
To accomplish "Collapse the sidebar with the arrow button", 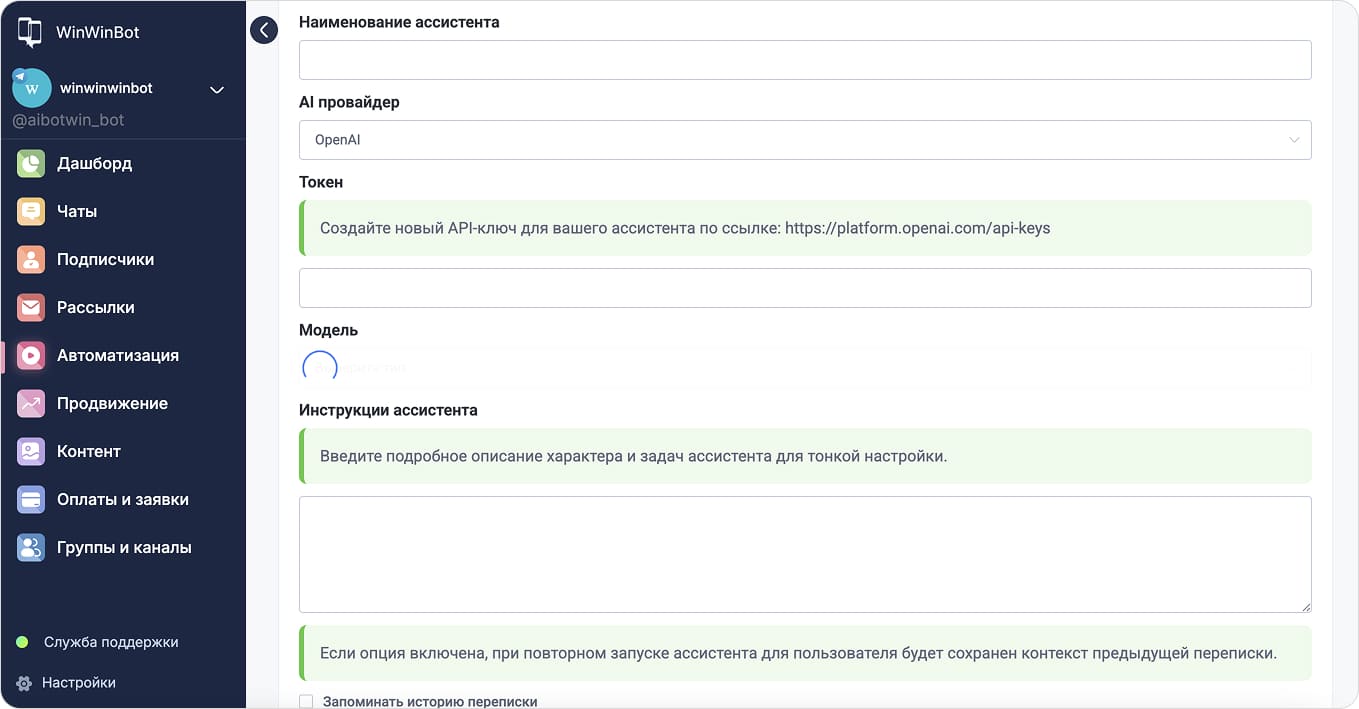I will click(263, 30).
